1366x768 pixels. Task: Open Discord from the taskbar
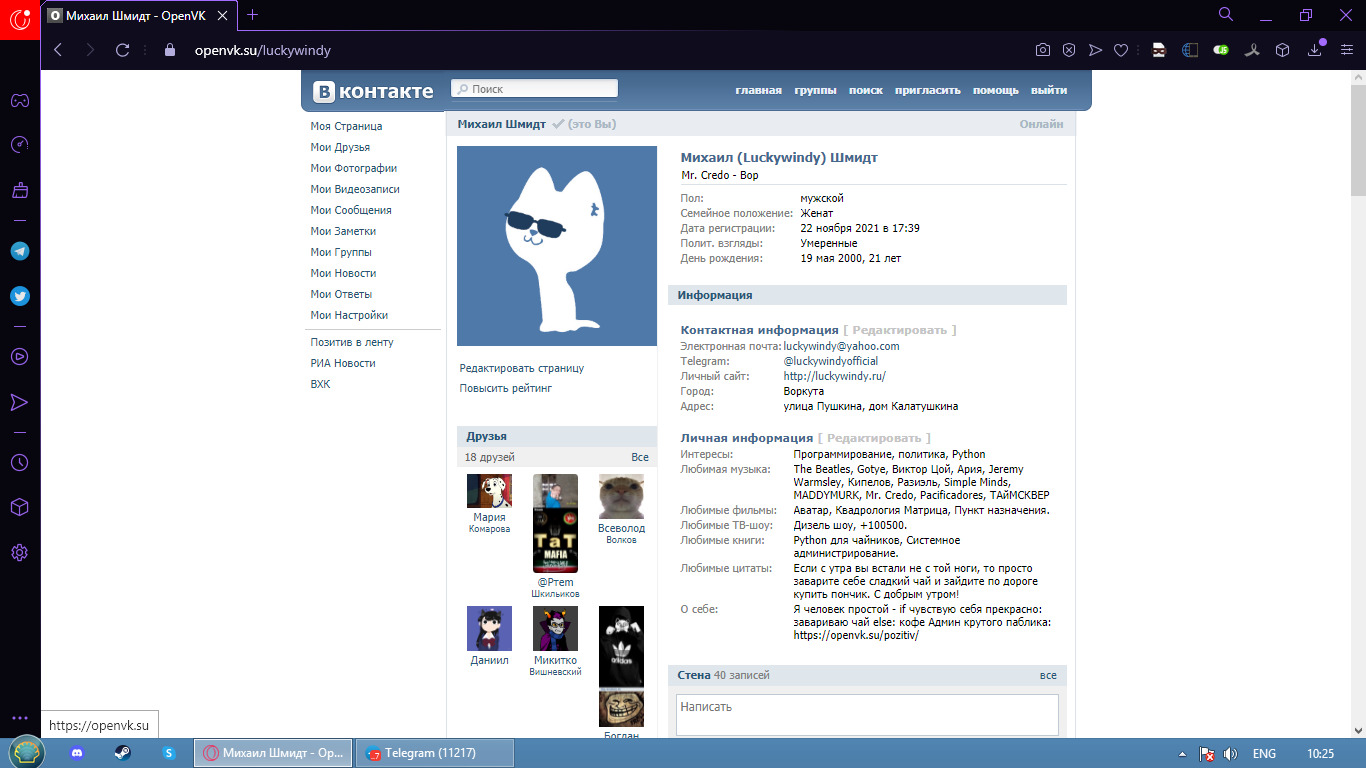click(78, 753)
